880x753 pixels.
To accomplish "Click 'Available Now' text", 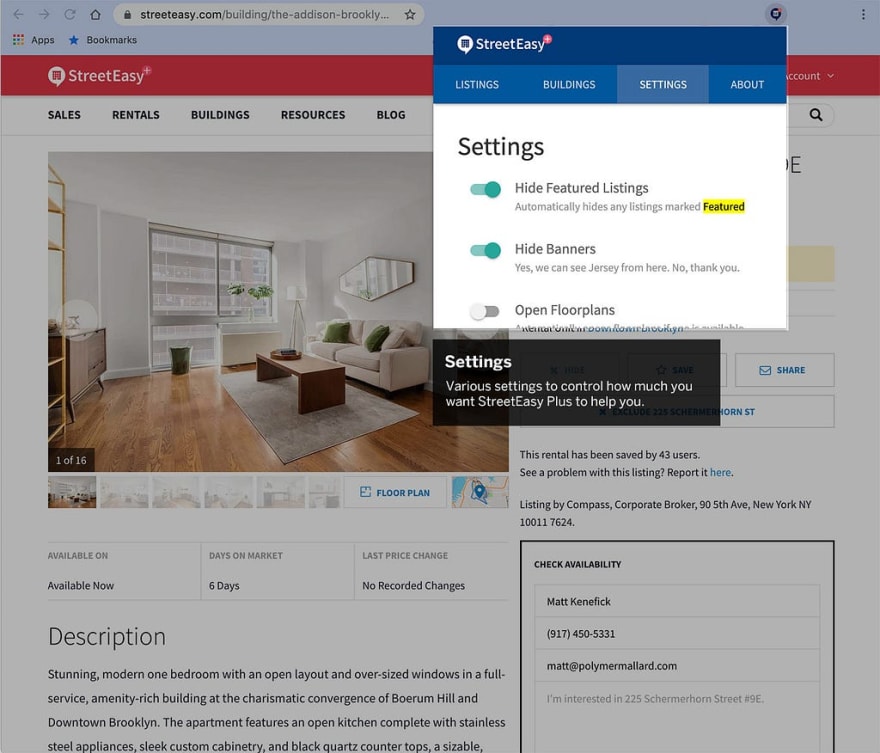I will click(81, 585).
